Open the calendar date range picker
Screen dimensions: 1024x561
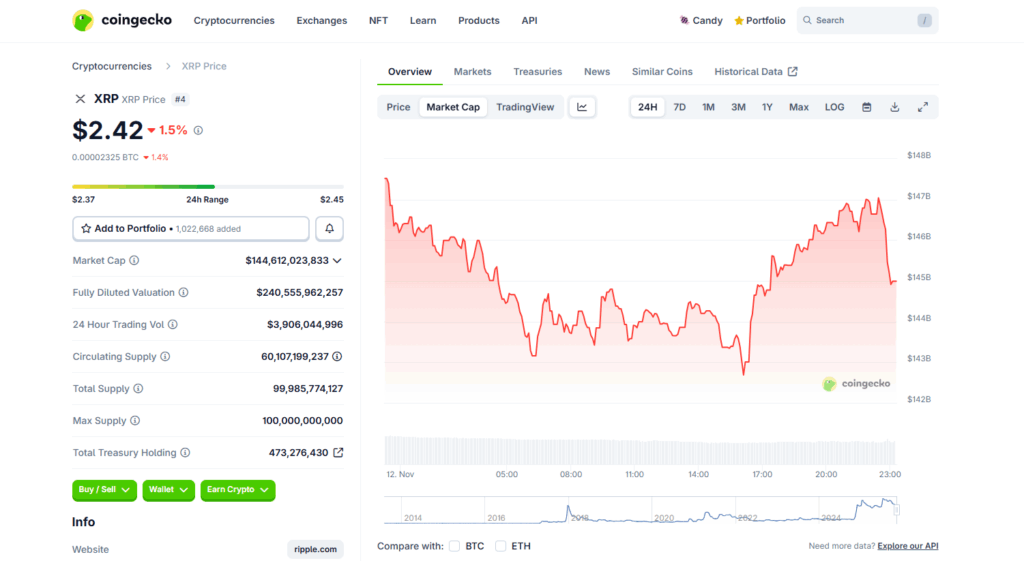(866, 107)
